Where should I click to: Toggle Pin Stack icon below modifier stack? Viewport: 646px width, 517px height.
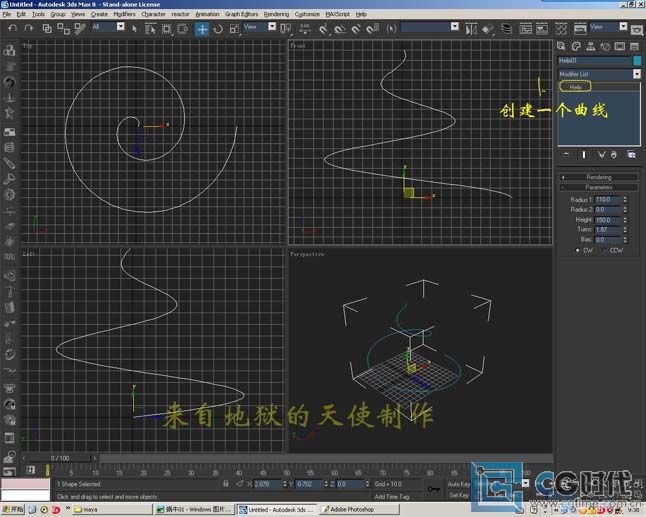tap(567, 154)
